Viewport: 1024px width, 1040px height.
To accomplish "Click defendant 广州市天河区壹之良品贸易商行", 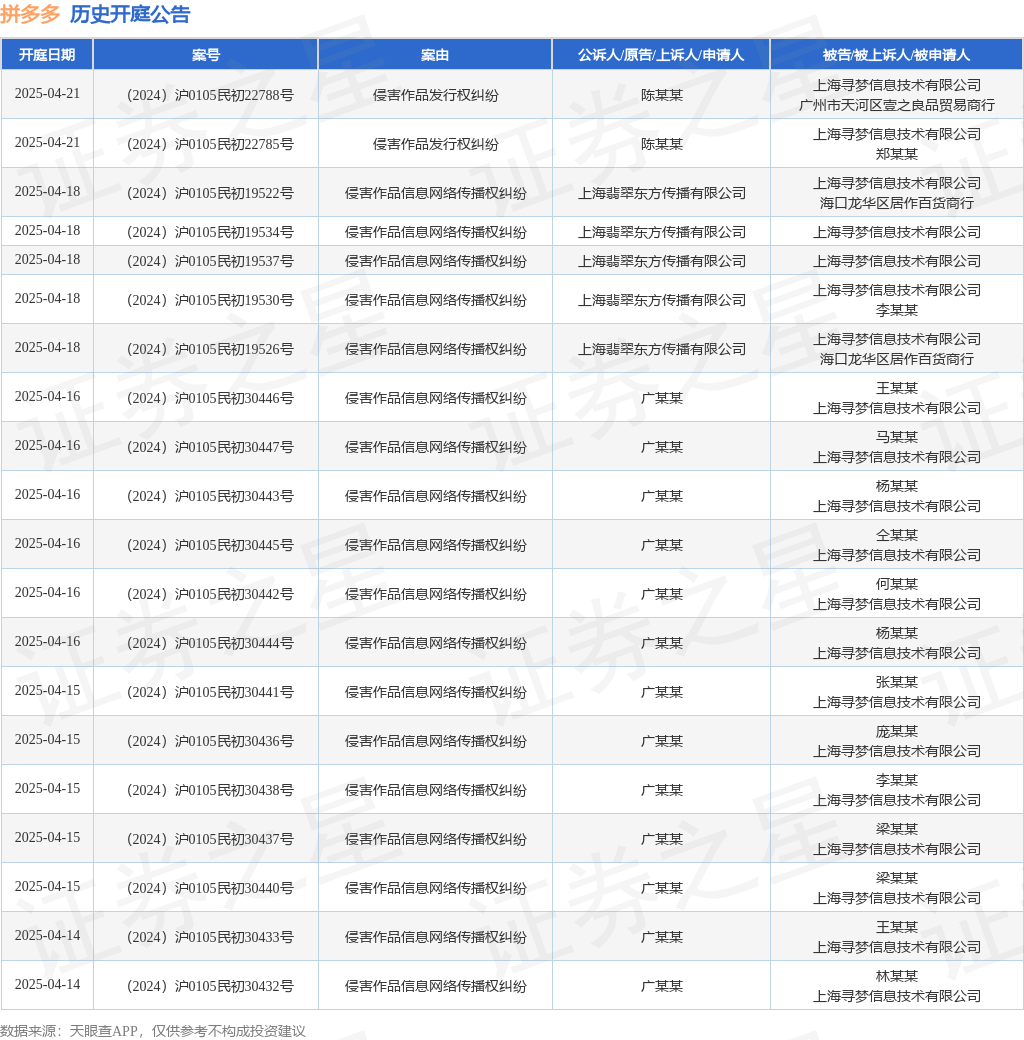I will [x=897, y=105].
